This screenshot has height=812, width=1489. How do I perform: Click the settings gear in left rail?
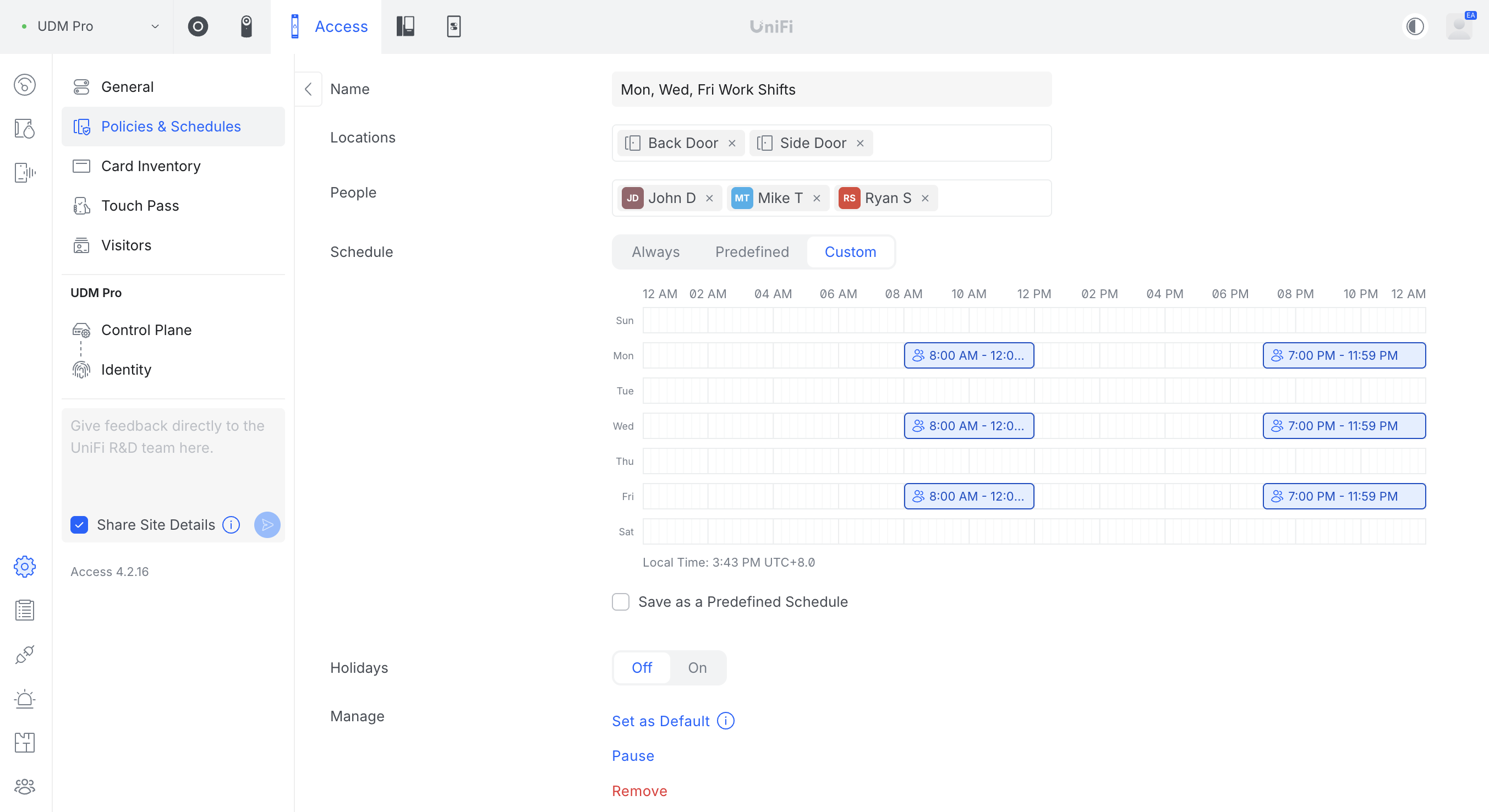[x=24, y=567]
